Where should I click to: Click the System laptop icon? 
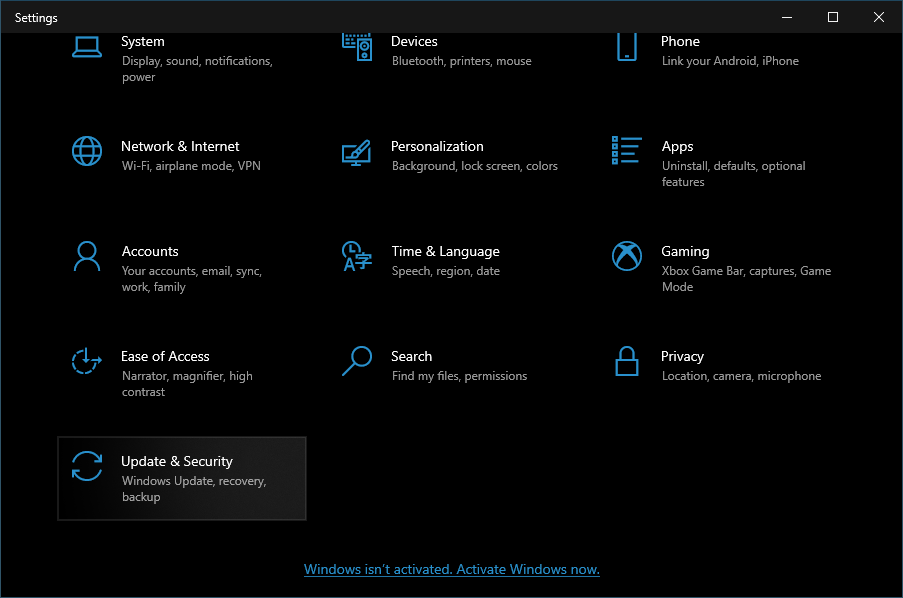point(87,46)
